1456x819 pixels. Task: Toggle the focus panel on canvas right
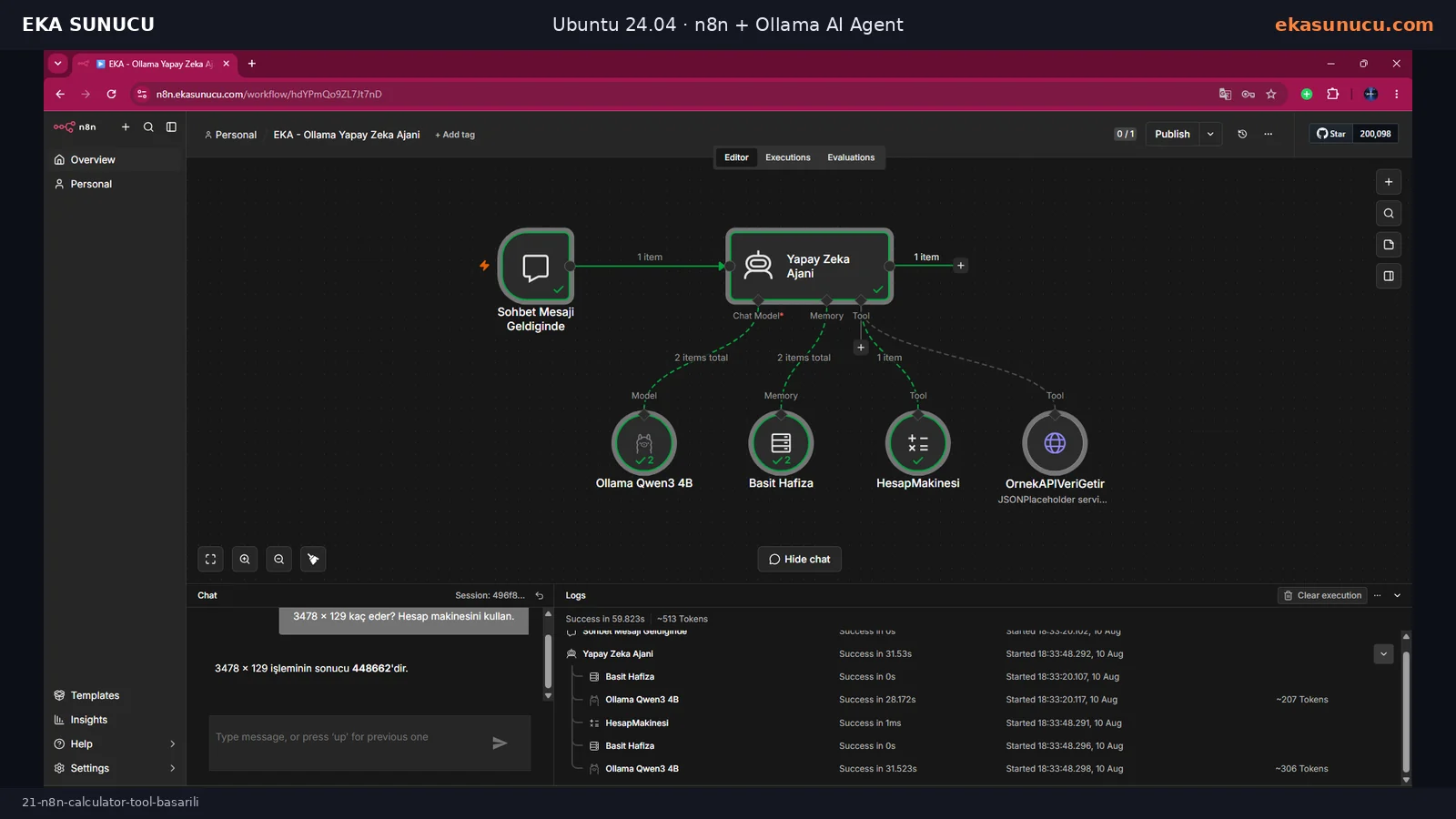point(1389,276)
